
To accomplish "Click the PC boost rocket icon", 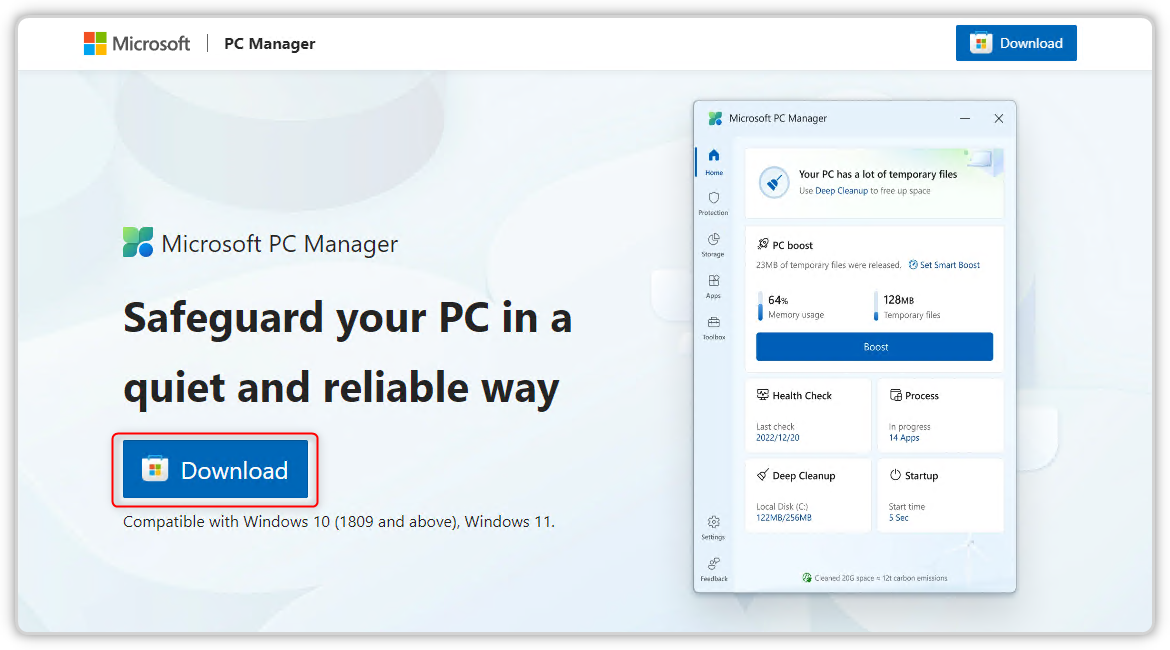I will click(x=763, y=244).
